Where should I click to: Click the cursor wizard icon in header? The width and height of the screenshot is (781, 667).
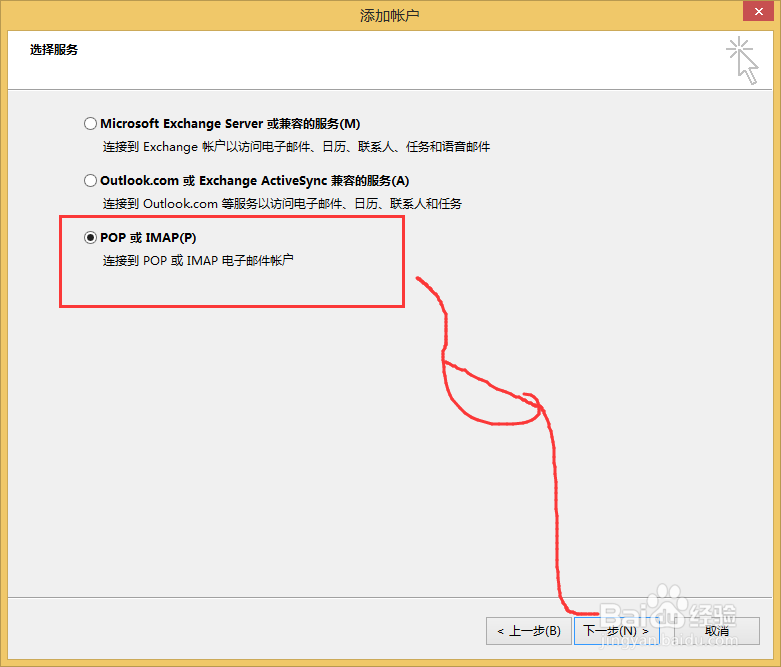point(742,61)
